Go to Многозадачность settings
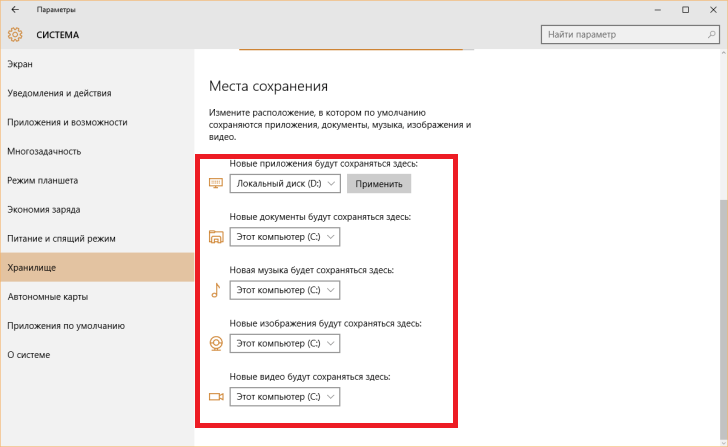 click(x=97, y=151)
